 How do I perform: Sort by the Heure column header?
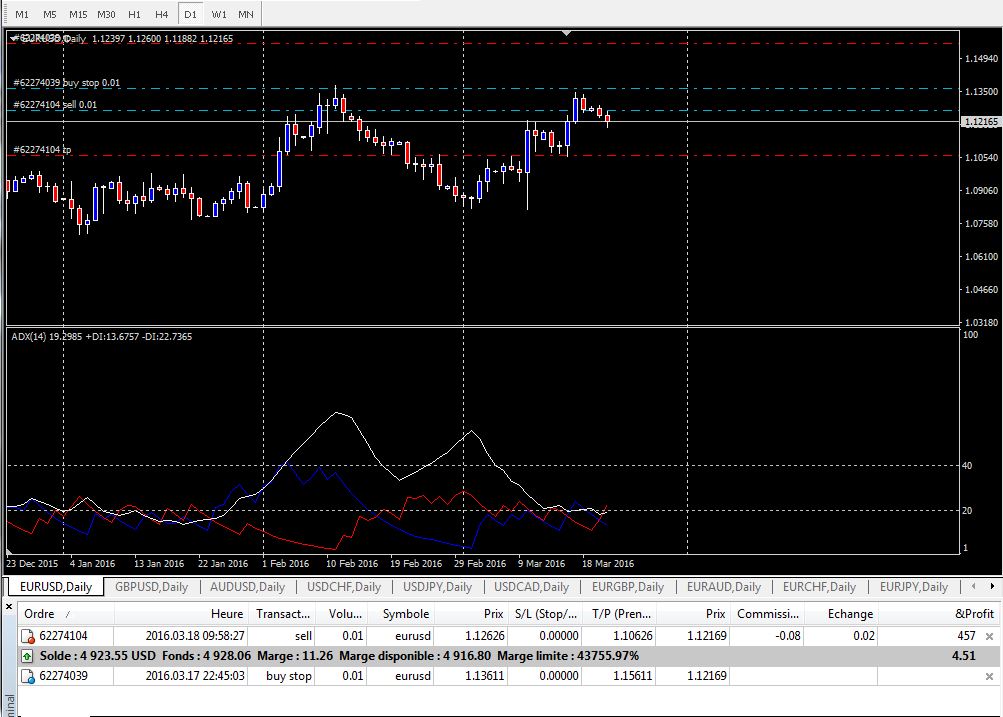(x=227, y=614)
